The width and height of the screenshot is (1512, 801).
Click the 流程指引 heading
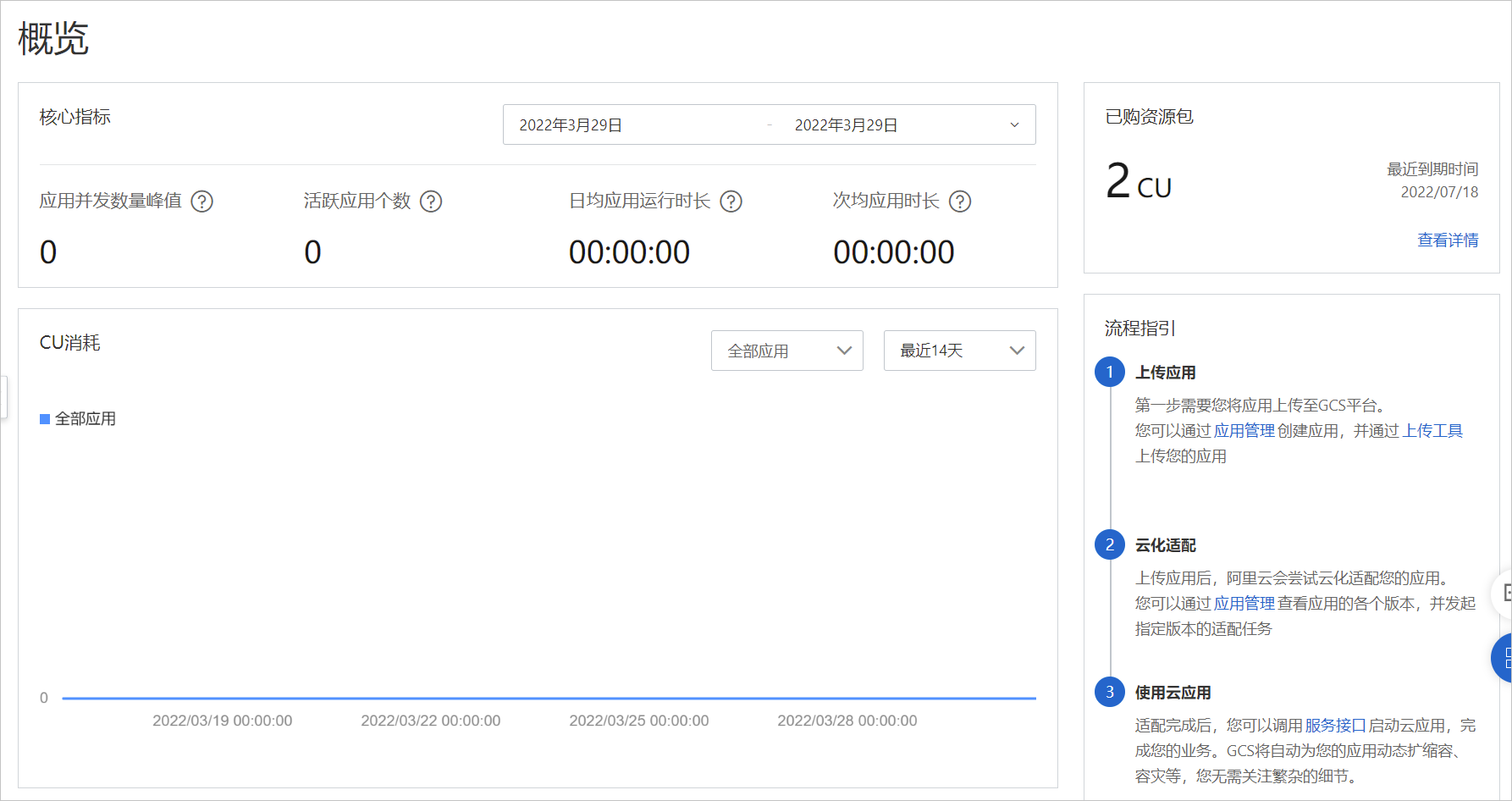1140,329
